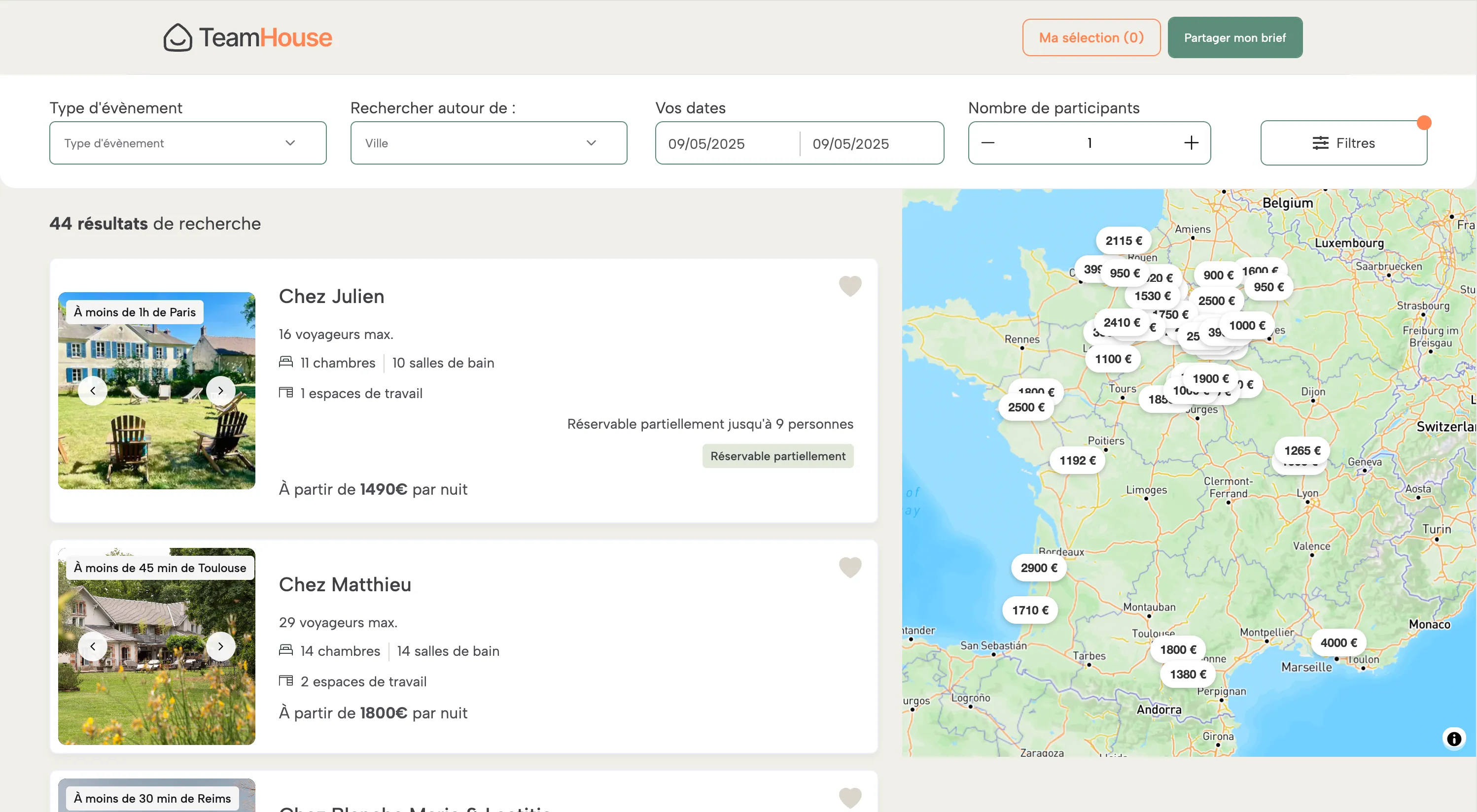This screenshot has height=812, width=1477.
Task: Select the 2410 € map marker
Action: coord(1122,323)
